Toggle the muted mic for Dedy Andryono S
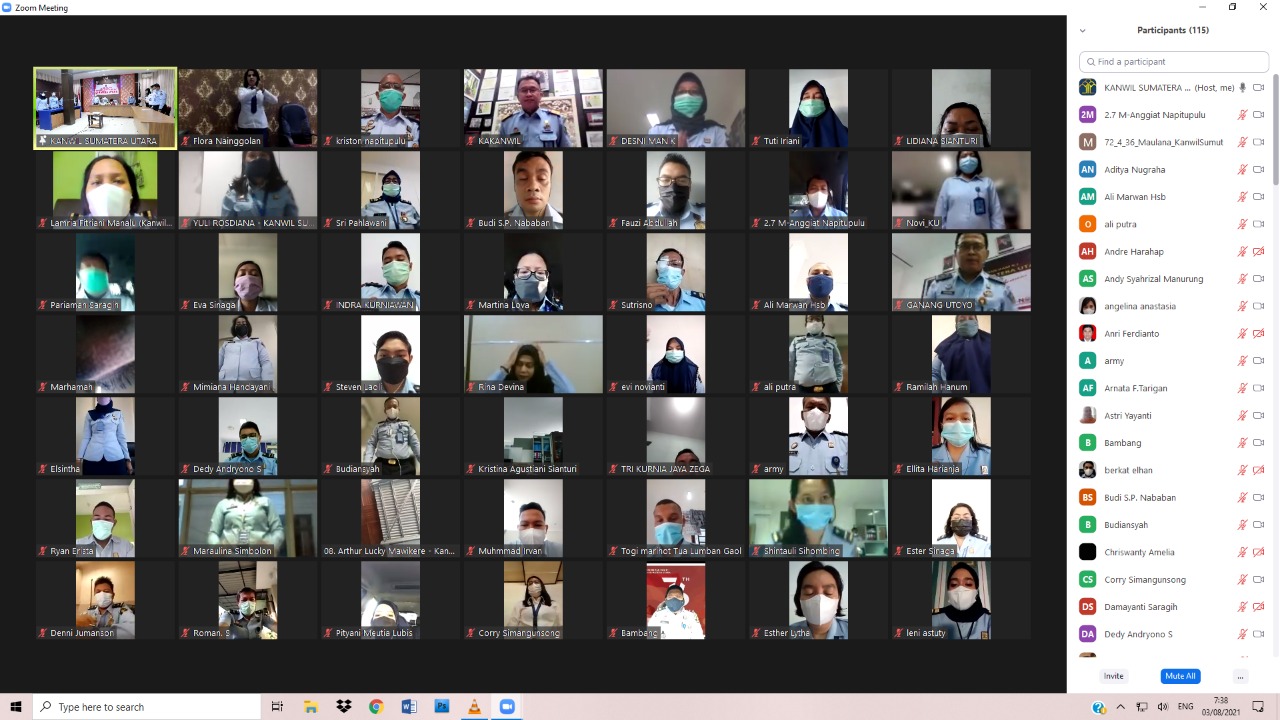Image resolution: width=1280 pixels, height=720 pixels. click(x=1242, y=634)
